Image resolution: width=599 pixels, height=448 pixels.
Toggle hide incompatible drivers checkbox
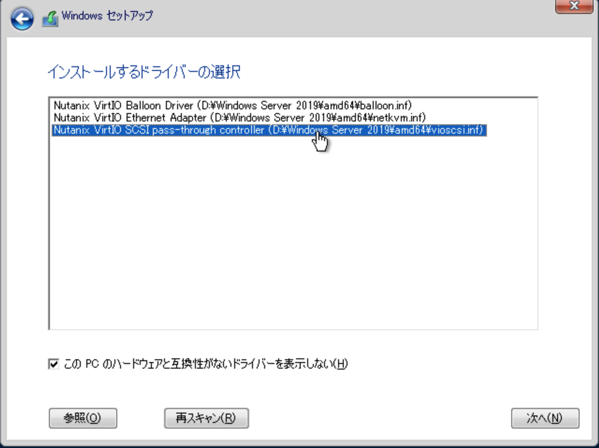54,364
